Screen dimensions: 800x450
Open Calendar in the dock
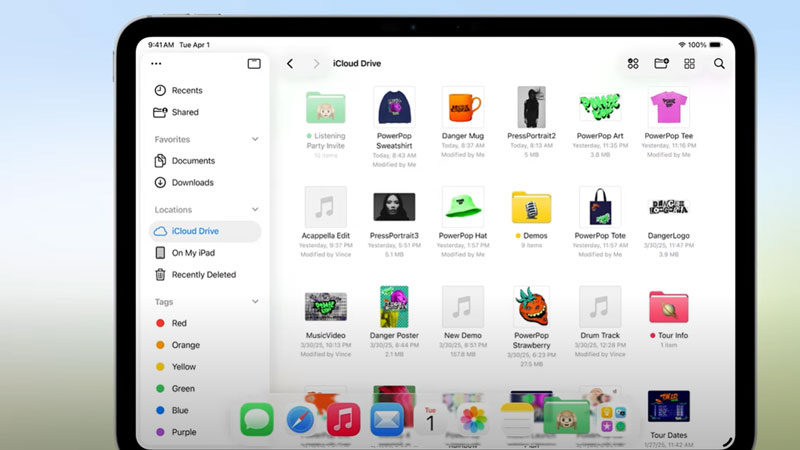430,419
